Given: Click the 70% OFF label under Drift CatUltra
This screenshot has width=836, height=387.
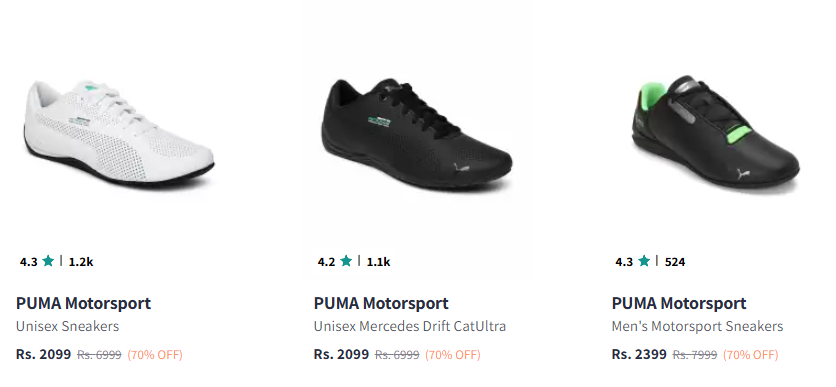Looking at the screenshot, I should coord(453,354).
